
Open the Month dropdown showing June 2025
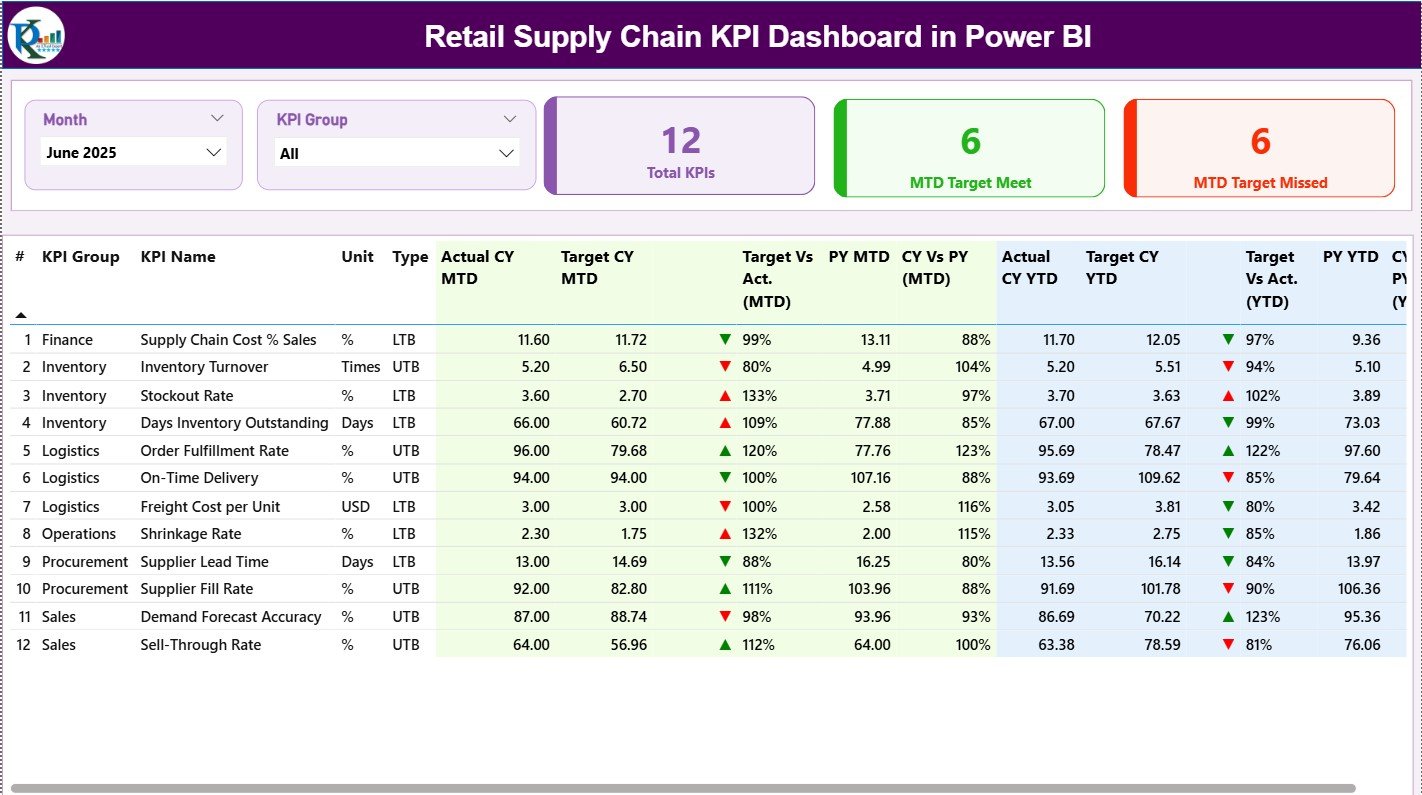(x=133, y=152)
